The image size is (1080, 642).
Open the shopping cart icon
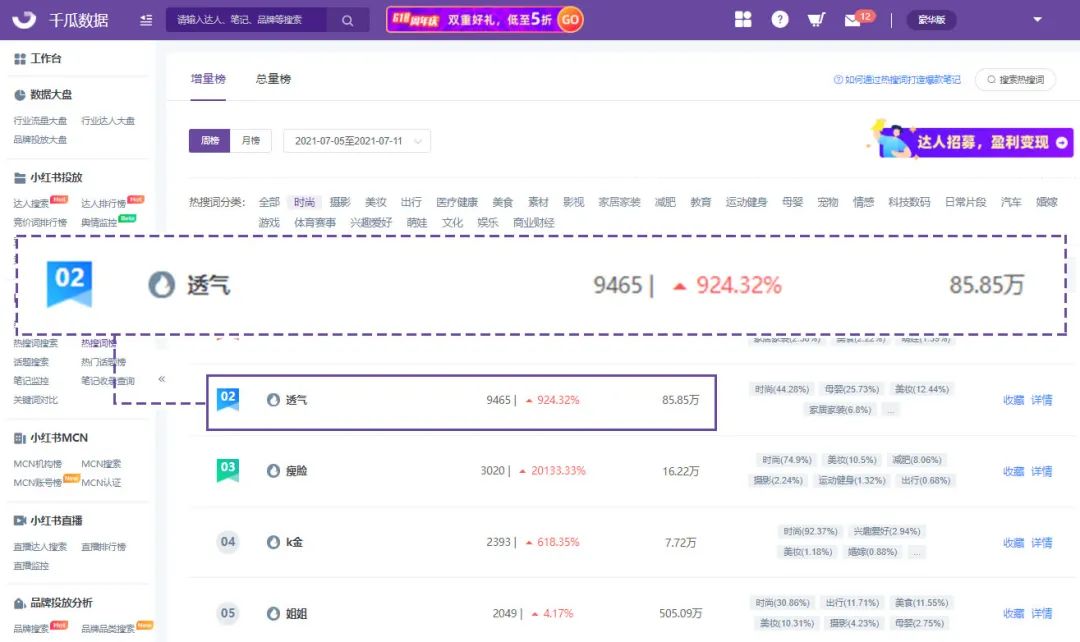pyautogui.click(x=816, y=19)
